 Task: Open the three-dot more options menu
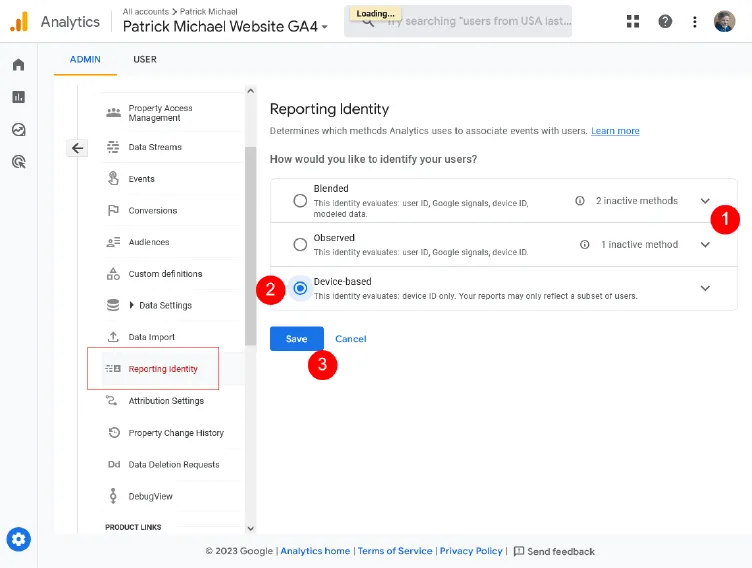tap(694, 22)
